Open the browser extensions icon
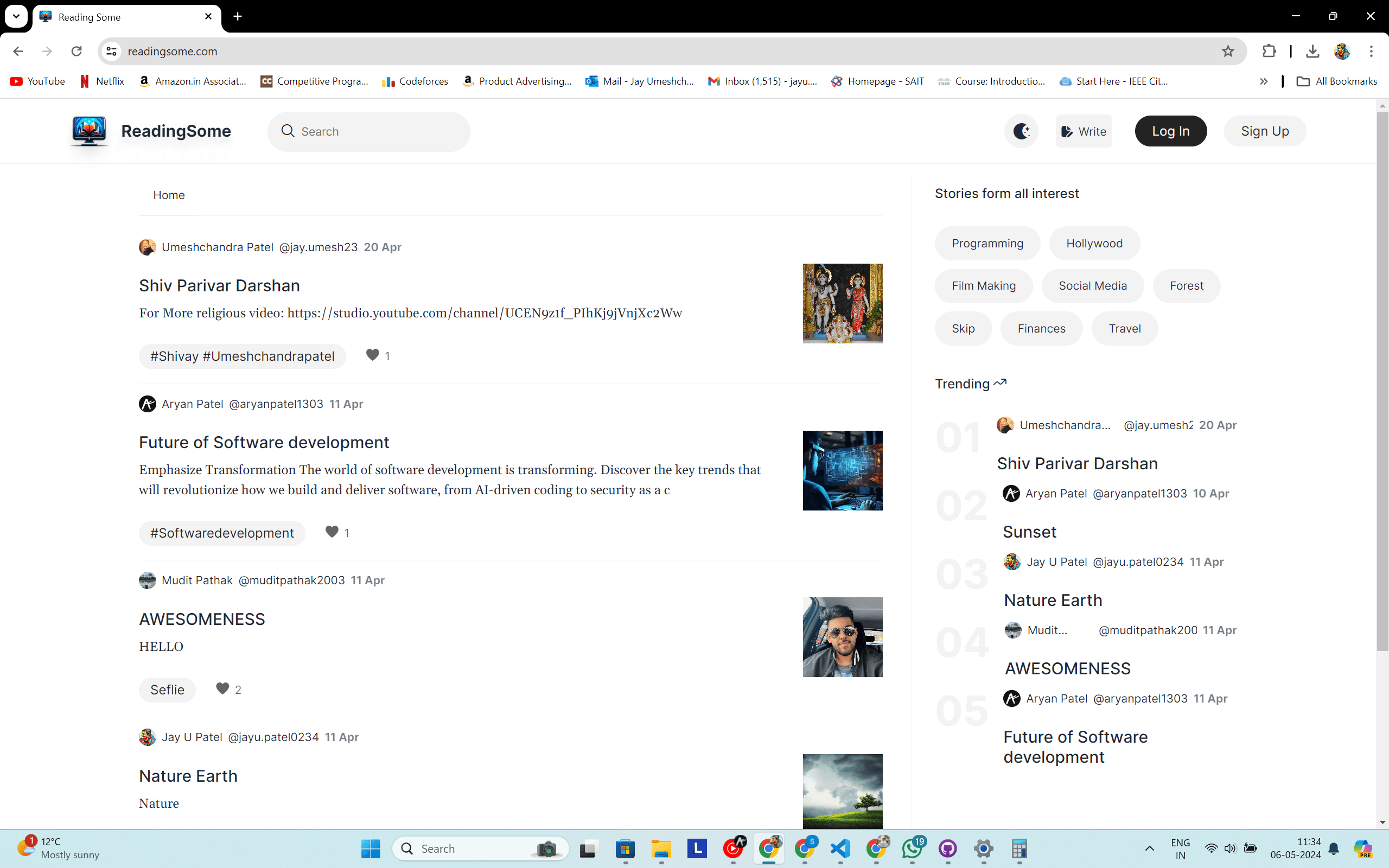Viewport: 1389px width, 868px height. click(x=1269, y=51)
